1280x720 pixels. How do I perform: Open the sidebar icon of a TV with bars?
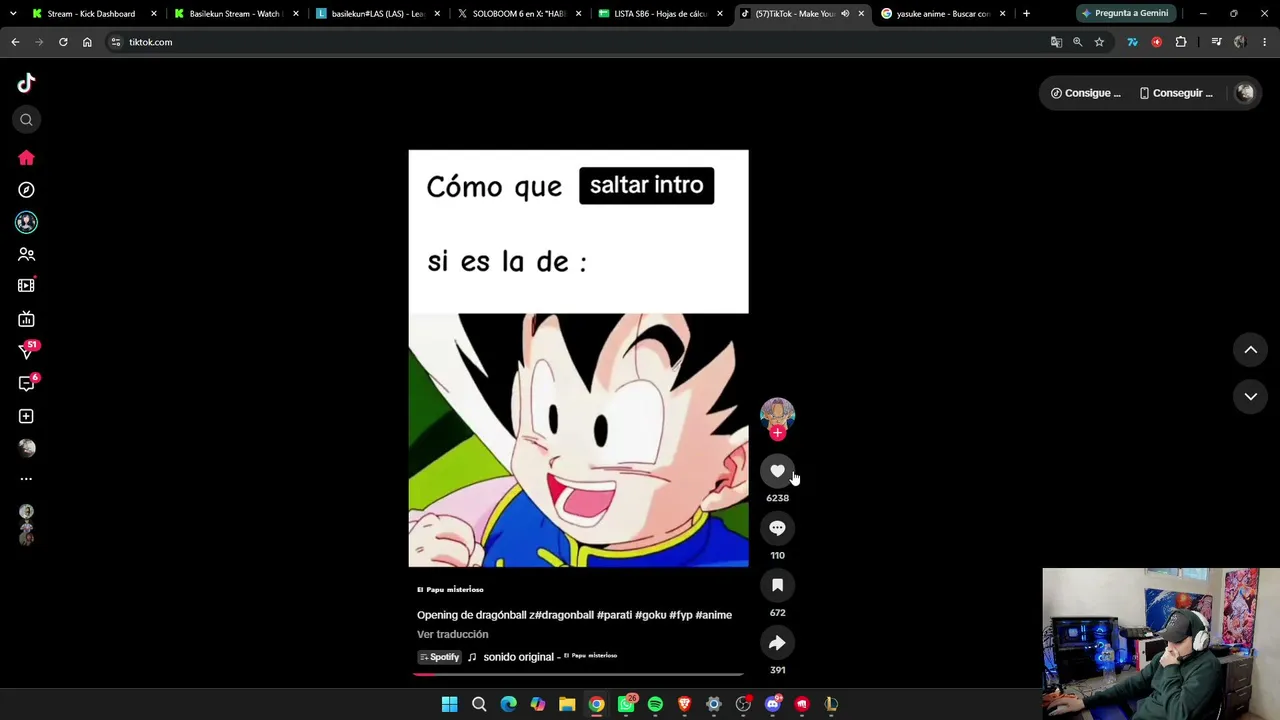(26, 319)
